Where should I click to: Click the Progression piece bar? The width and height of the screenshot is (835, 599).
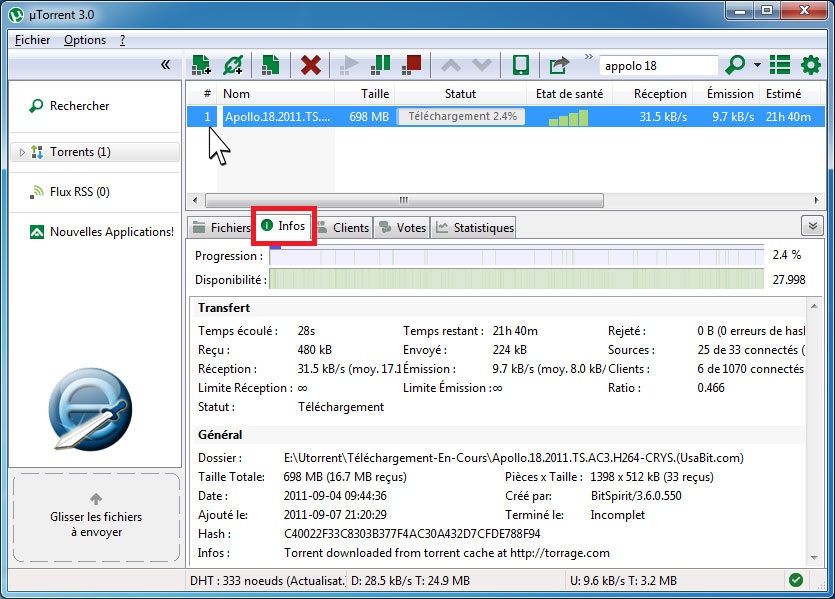tap(517, 256)
